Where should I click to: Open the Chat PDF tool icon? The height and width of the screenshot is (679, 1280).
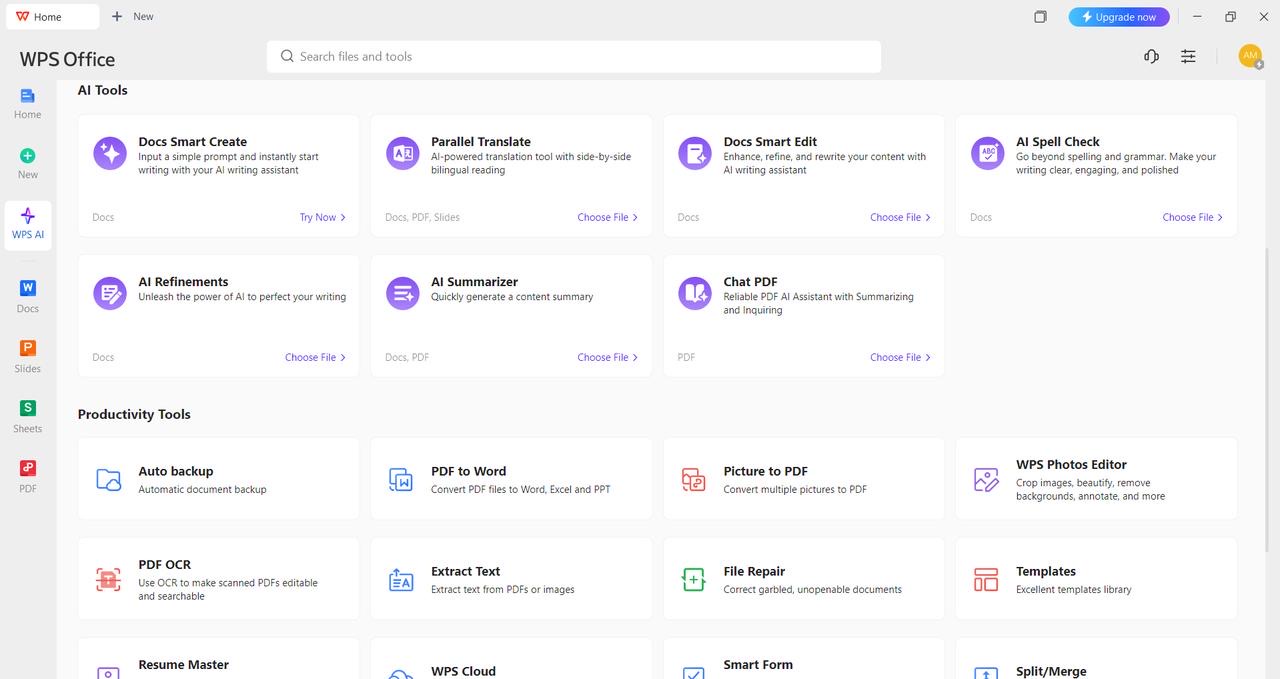tap(695, 293)
